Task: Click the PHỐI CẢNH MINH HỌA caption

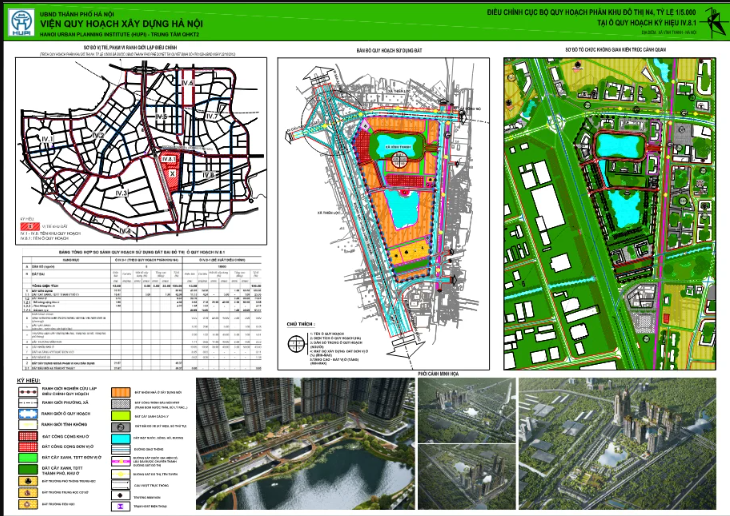Action: [438, 374]
